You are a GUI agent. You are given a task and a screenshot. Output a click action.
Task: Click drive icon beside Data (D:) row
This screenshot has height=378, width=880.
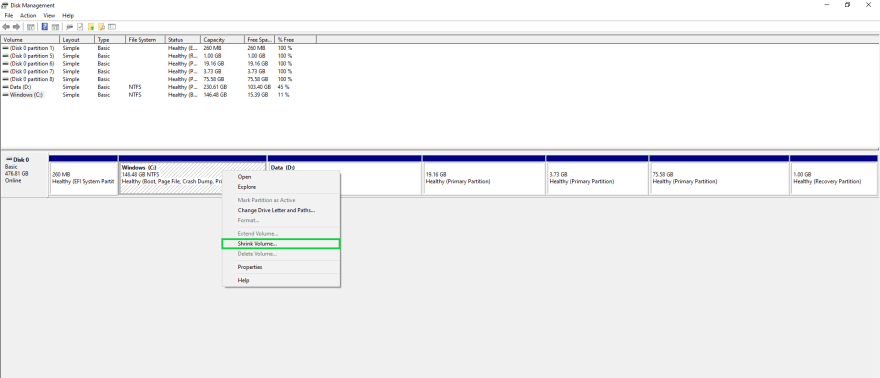(6, 87)
